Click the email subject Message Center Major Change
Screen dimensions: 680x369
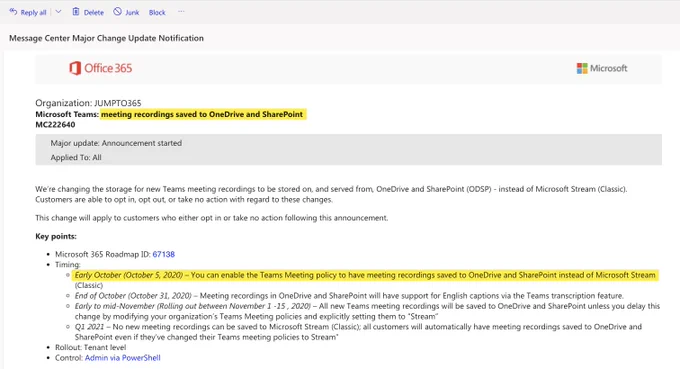(x=106, y=38)
